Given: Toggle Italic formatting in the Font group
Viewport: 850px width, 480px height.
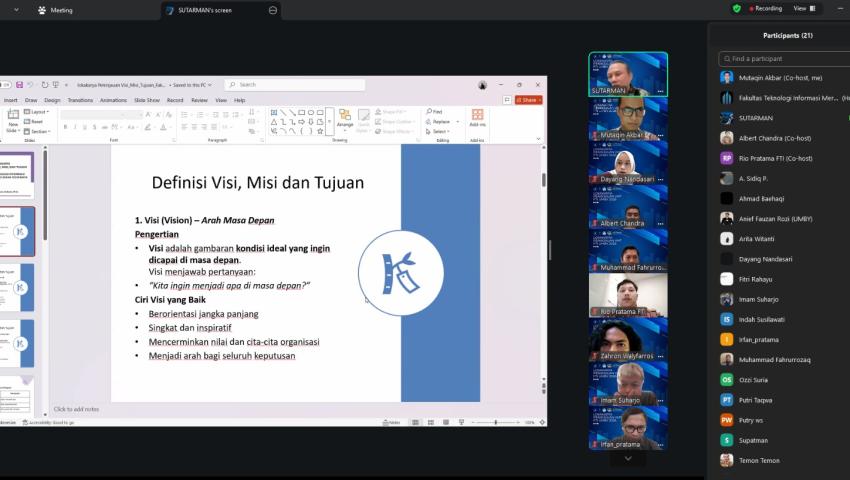Looking at the screenshot, I should [73, 128].
